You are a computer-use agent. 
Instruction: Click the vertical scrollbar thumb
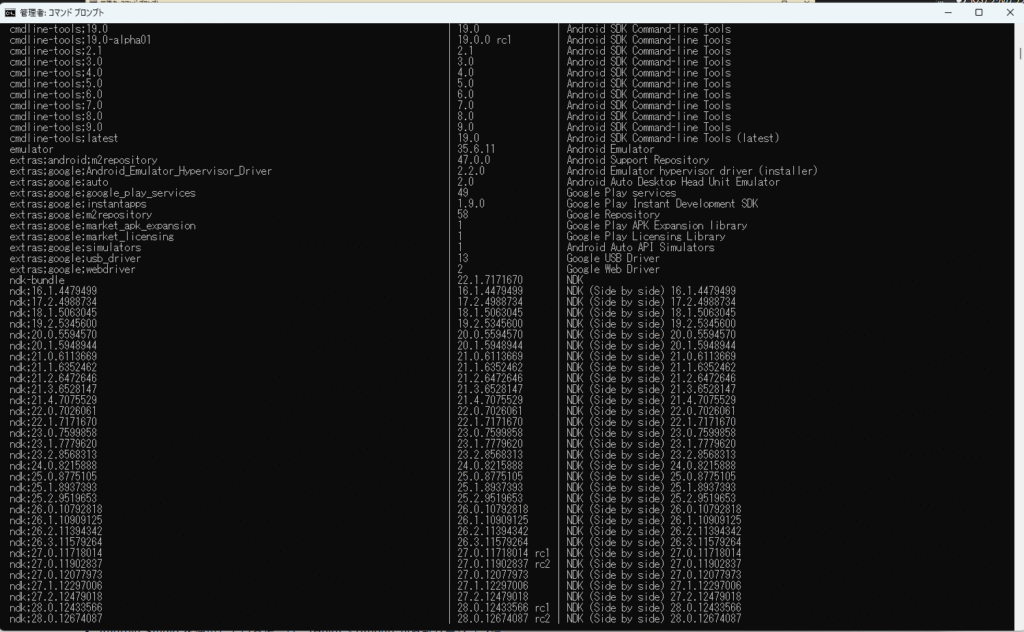[1019, 53]
